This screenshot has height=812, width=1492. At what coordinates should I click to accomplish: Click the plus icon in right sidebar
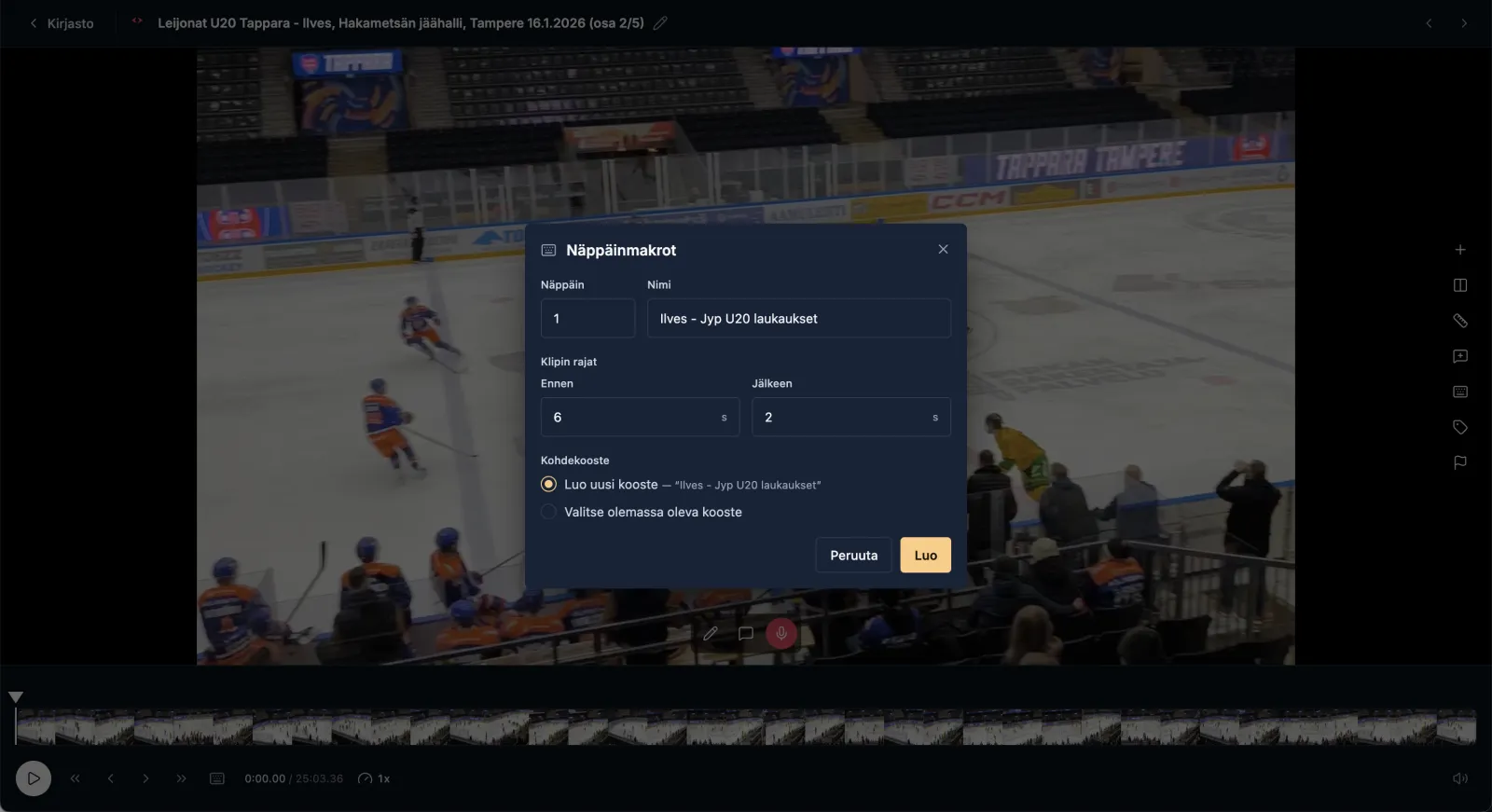pyautogui.click(x=1460, y=250)
